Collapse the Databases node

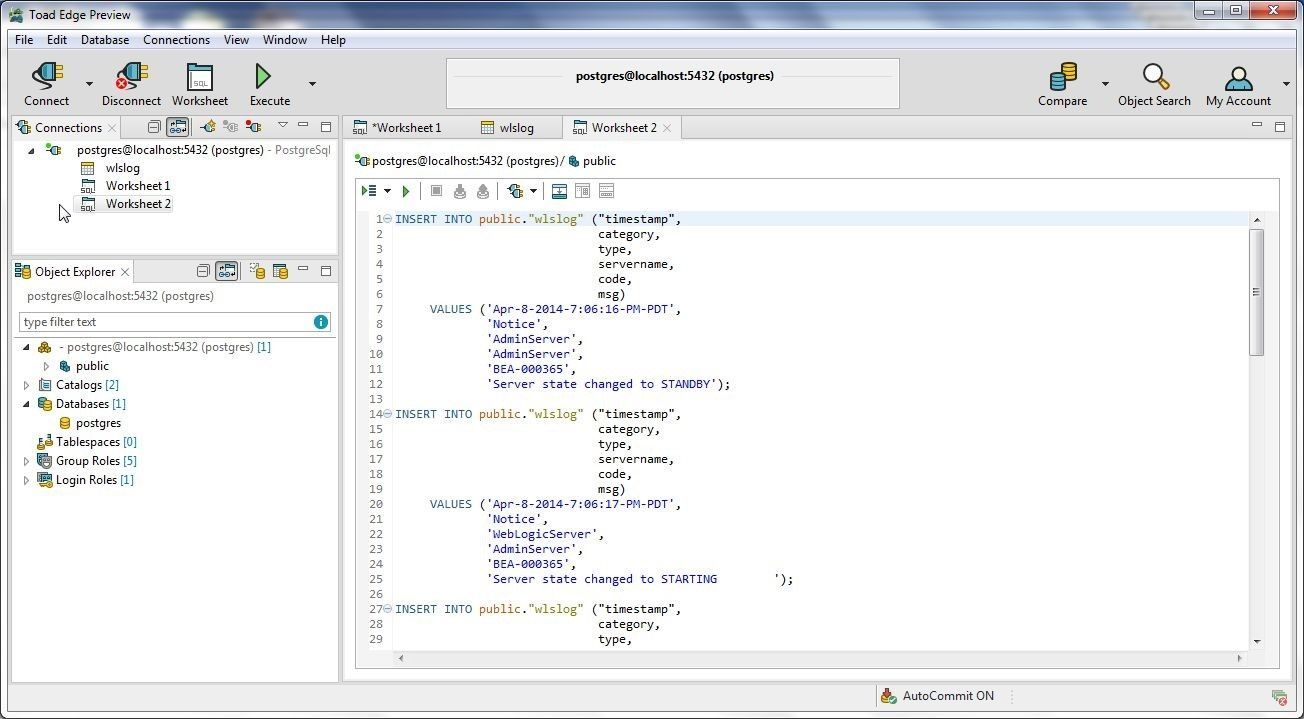[x=27, y=404]
